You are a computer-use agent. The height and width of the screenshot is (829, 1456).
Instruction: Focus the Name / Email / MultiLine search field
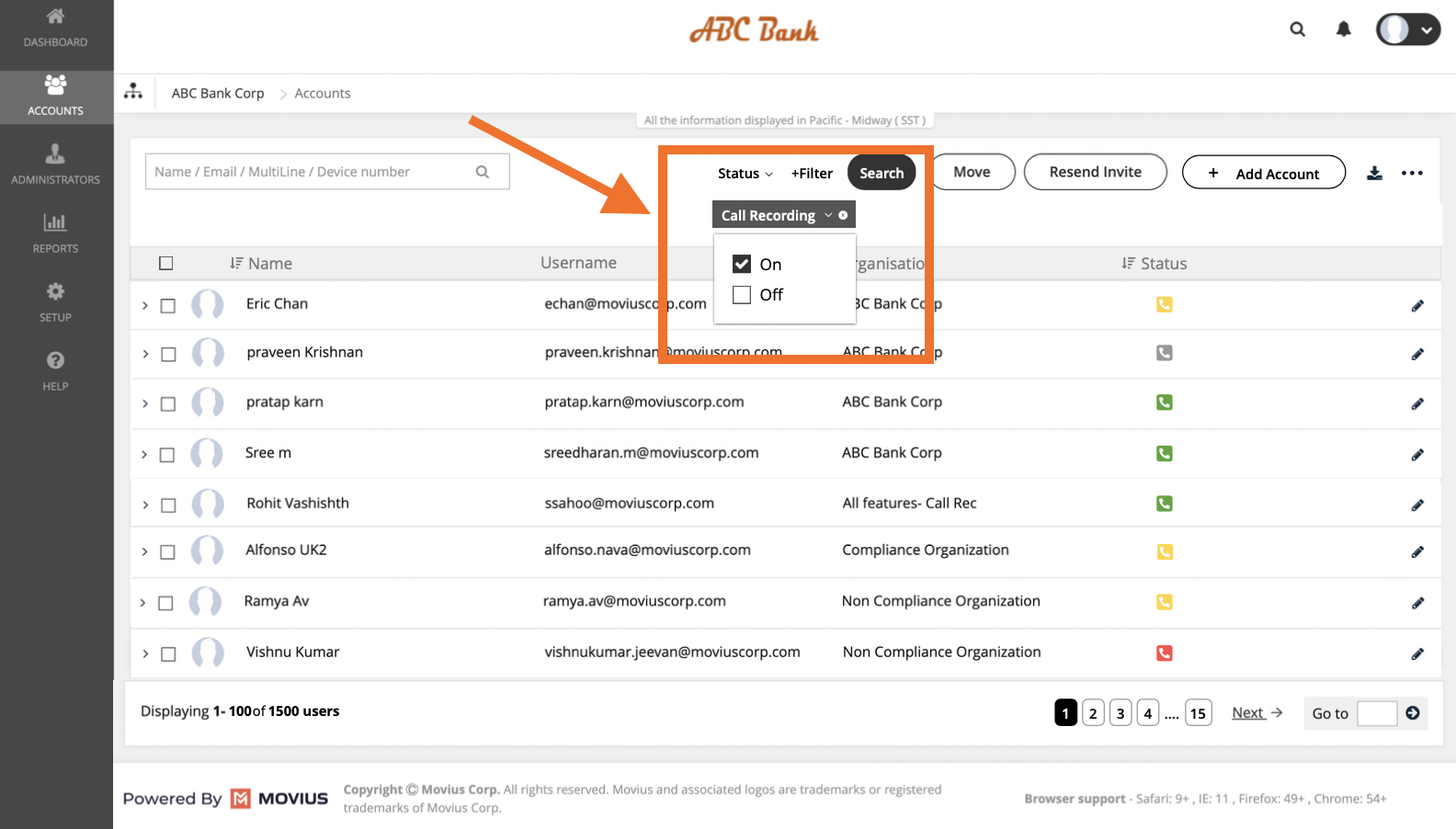(x=327, y=172)
